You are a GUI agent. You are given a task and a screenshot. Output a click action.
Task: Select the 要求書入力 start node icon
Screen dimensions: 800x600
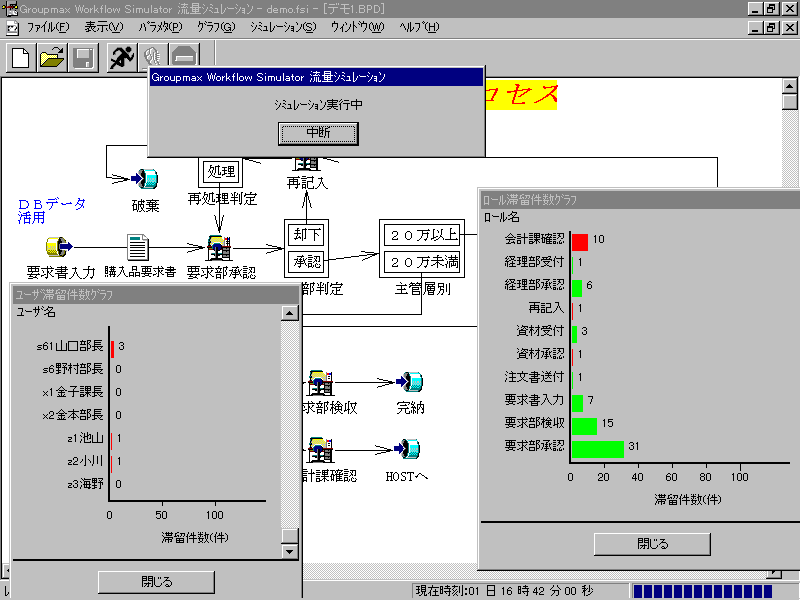(59, 247)
